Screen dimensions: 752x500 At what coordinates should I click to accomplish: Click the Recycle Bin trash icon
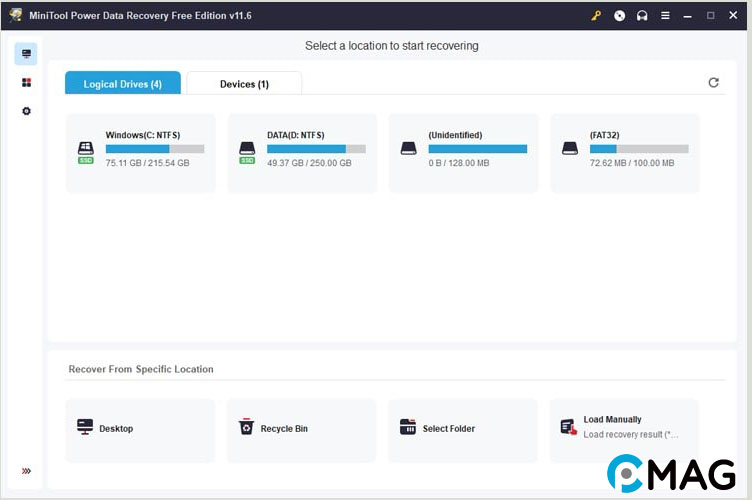point(247,426)
